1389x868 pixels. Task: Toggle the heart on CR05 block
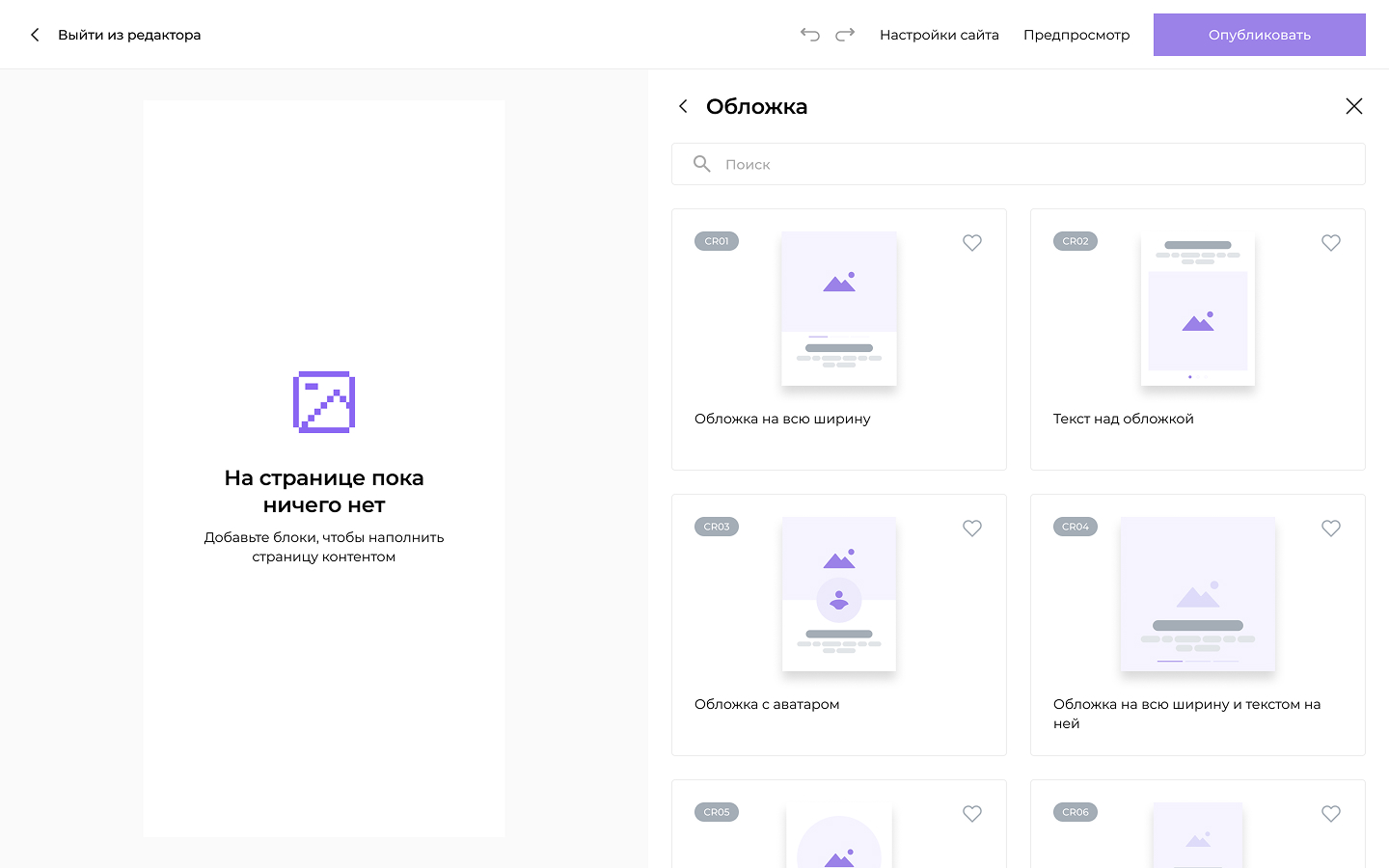972,814
